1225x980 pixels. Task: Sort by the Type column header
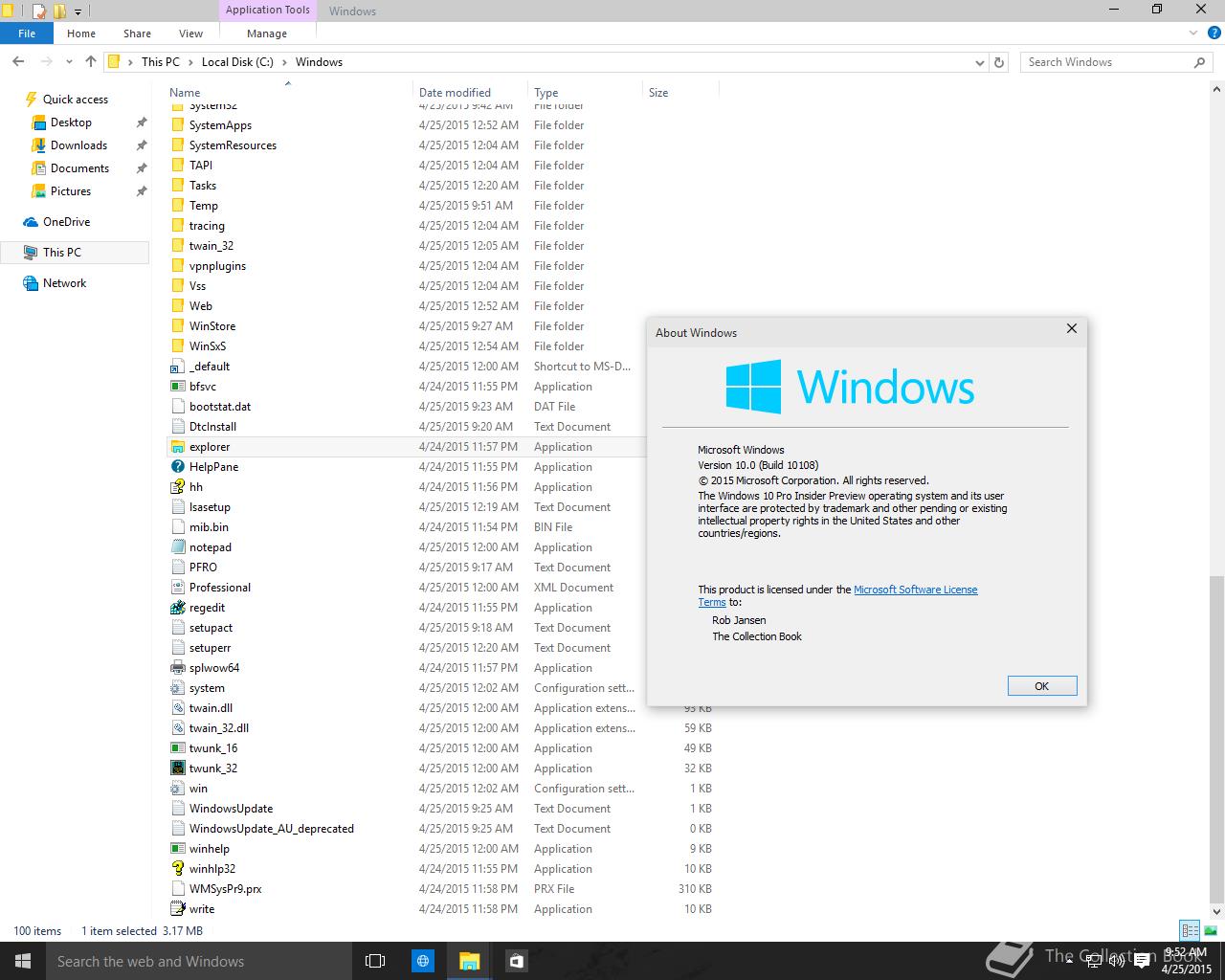pyautogui.click(x=585, y=93)
